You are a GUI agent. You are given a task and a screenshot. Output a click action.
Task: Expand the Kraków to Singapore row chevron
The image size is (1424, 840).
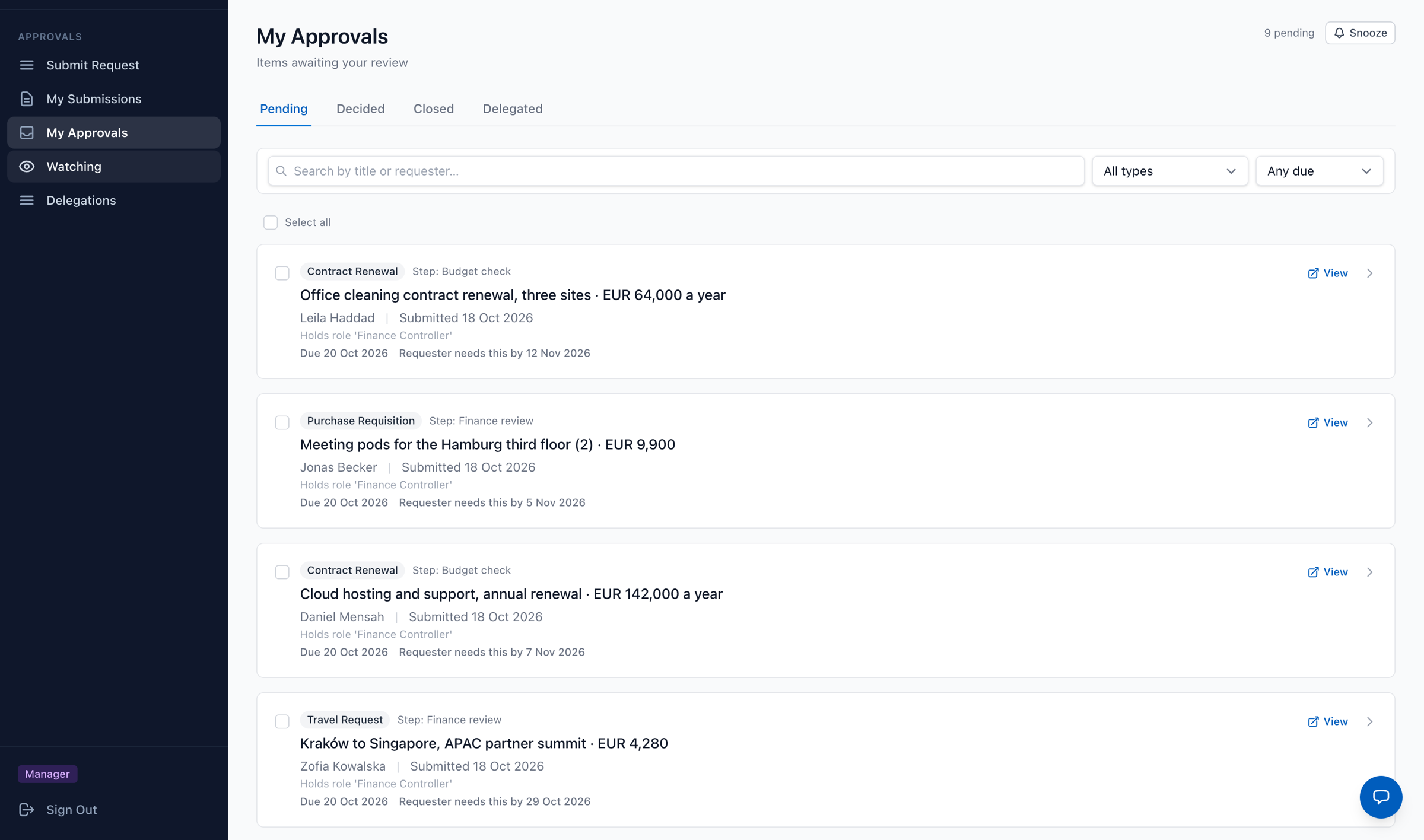pyautogui.click(x=1370, y=722)
